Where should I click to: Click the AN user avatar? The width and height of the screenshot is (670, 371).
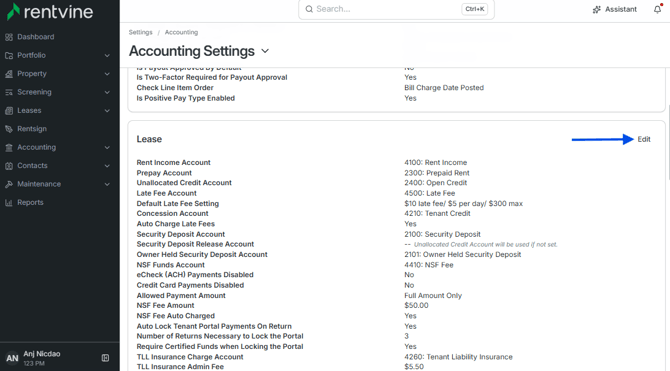point(12,358)
